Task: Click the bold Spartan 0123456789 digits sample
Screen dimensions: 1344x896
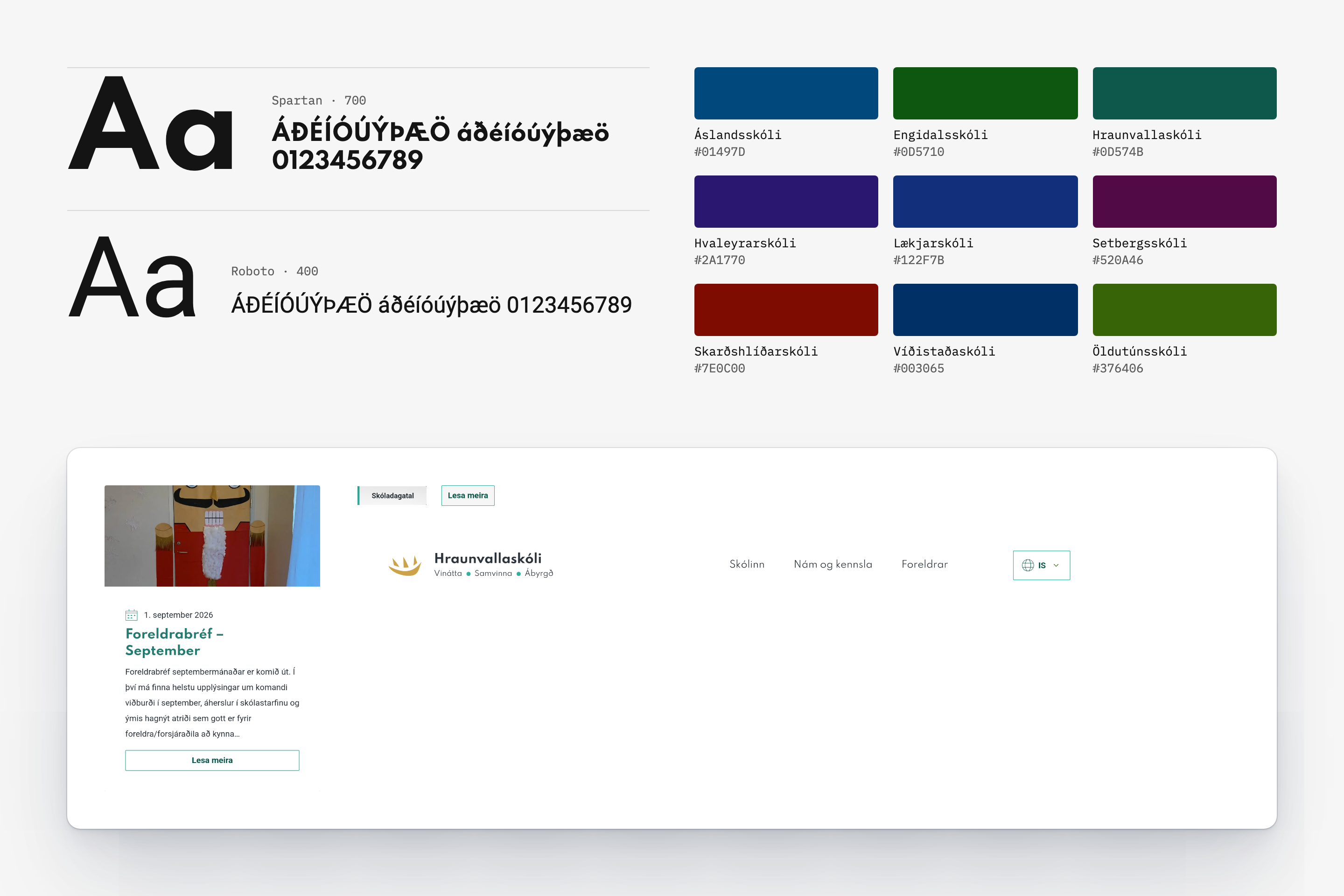Action: (x=347, y=160)
